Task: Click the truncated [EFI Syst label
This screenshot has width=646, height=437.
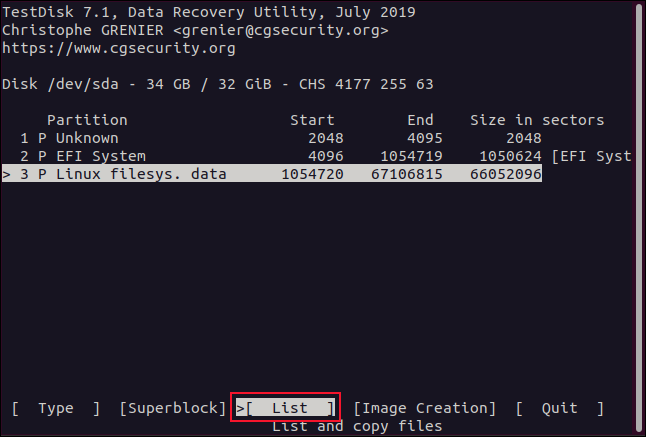Action: click(x=591, y=156)
